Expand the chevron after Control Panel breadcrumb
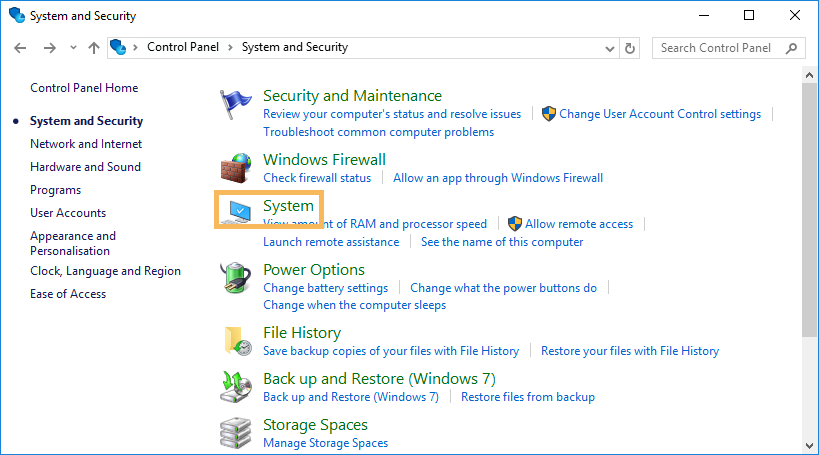The width and height of the screenshot is (819, 455). point(230,47)
